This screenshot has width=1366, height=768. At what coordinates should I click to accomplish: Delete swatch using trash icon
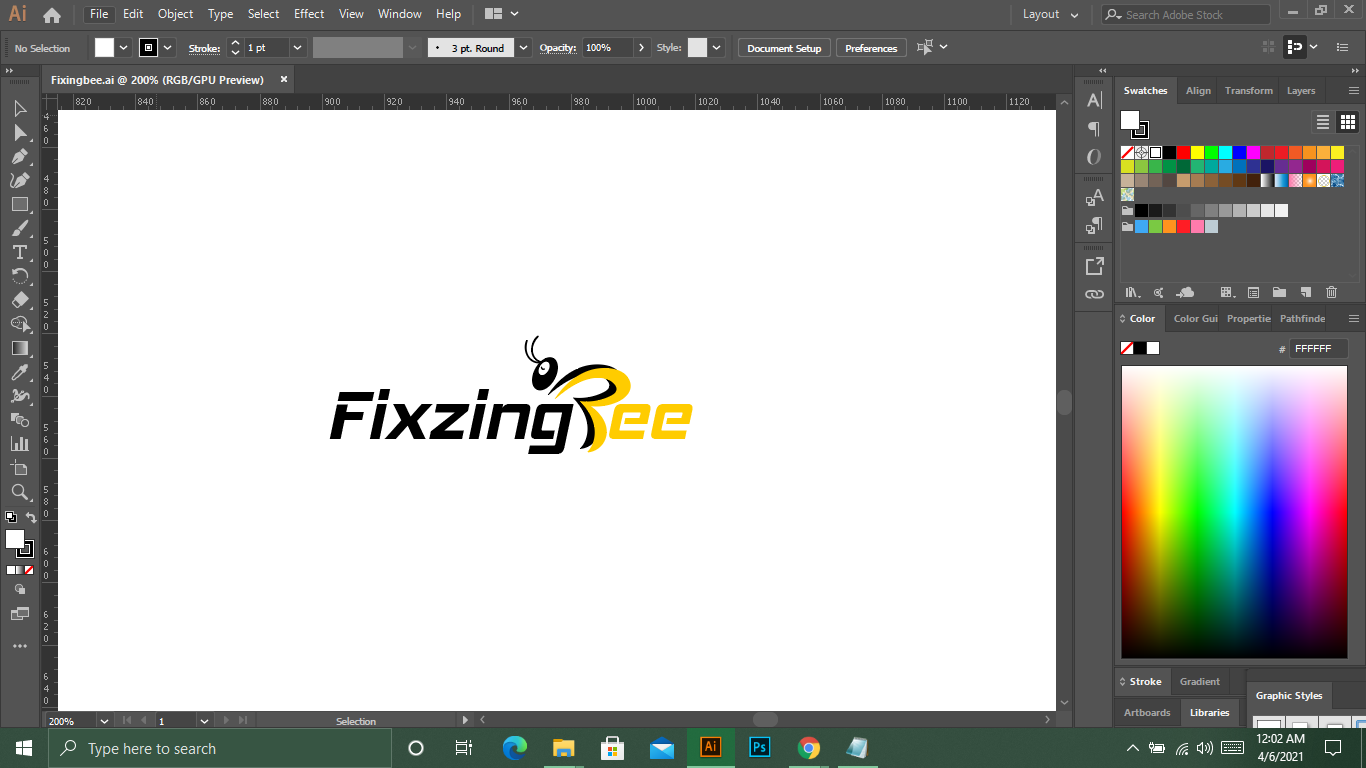point(1331,292)
